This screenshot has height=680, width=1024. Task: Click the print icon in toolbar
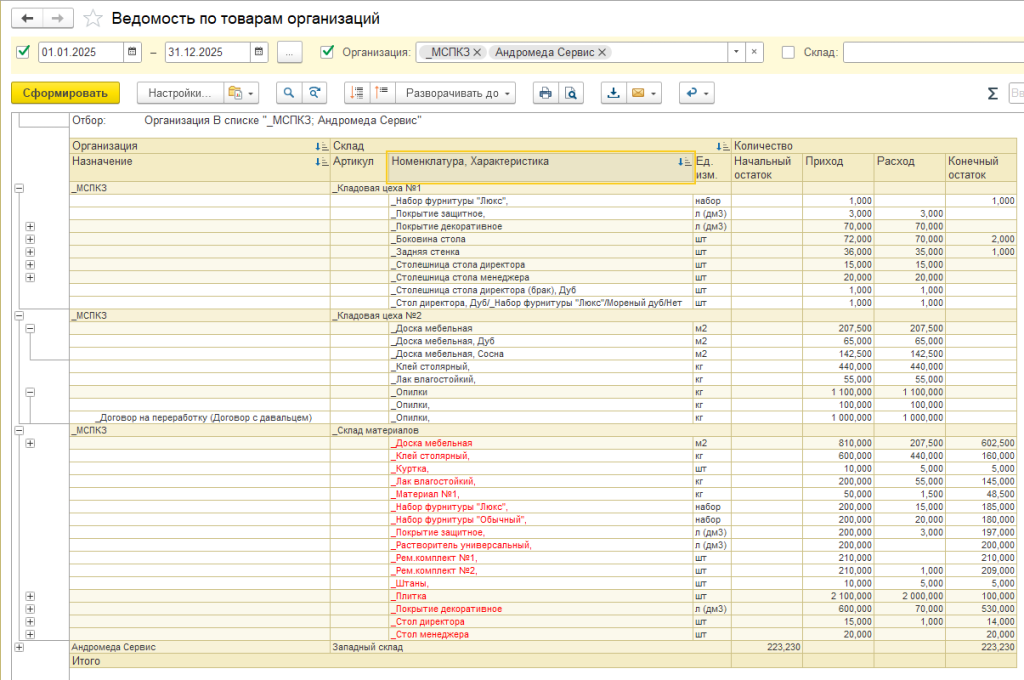(x=545, y=93)
